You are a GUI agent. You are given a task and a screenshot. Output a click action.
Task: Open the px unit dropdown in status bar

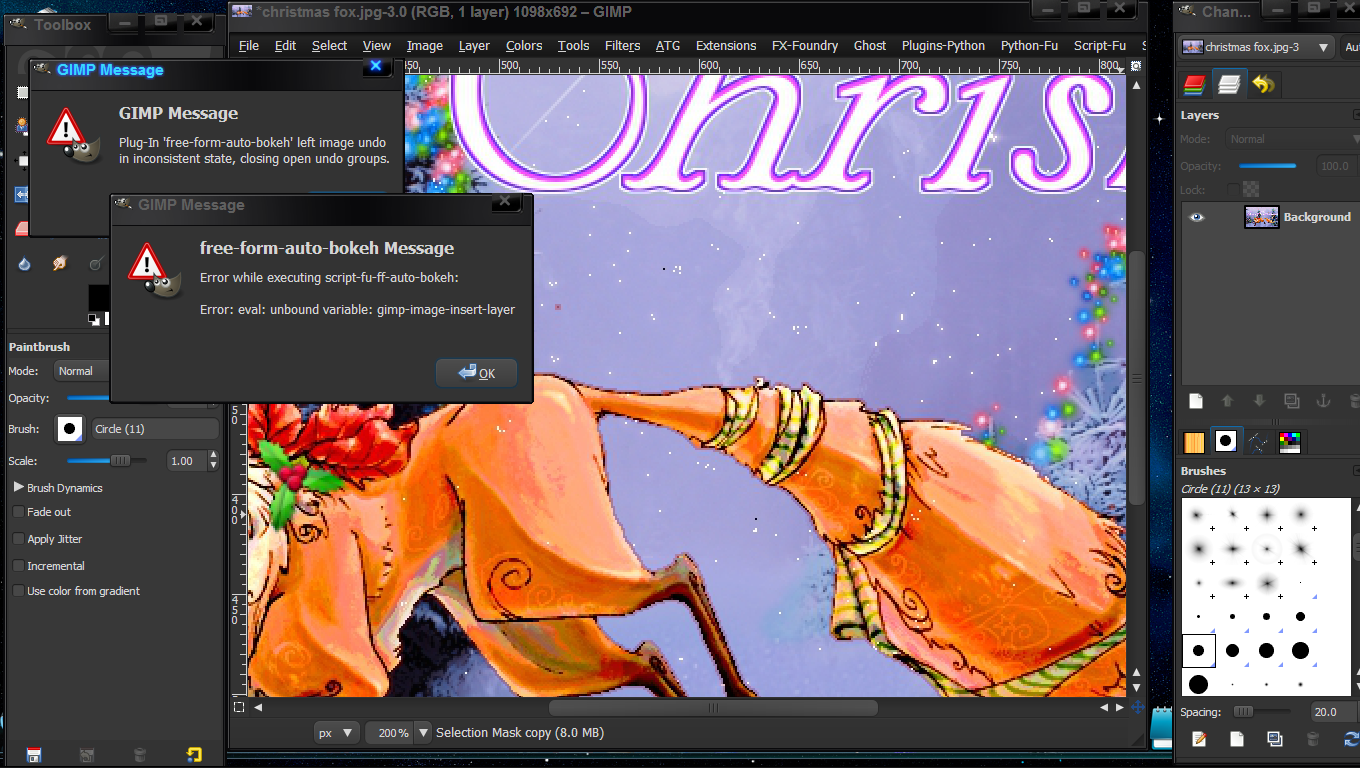pyautogui.click(x=336, y=733)
